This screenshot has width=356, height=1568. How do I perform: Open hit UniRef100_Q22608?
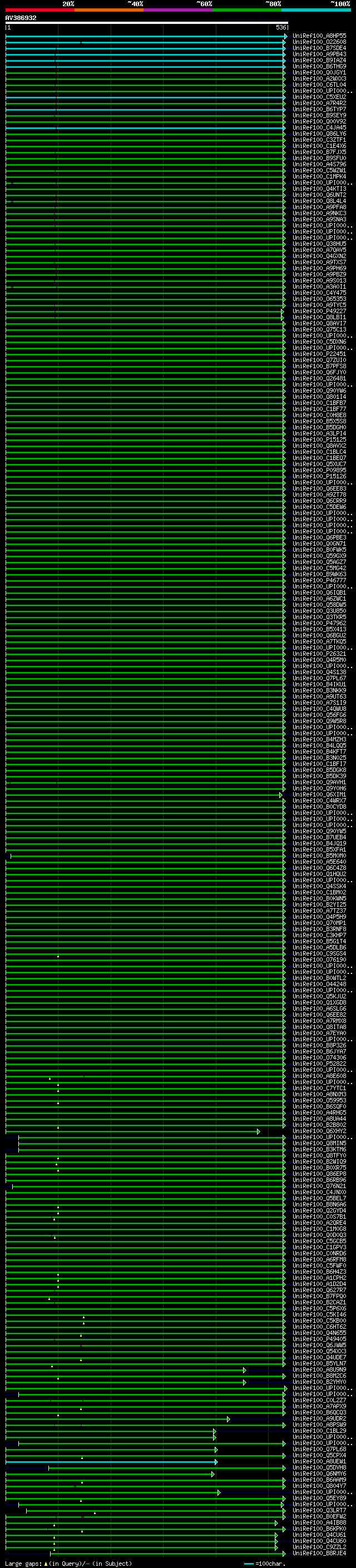click(319, 42)
